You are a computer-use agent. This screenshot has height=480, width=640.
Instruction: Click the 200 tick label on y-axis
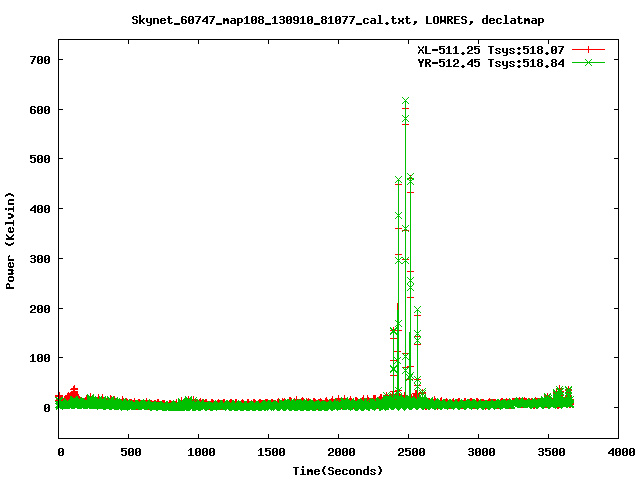coord(40,309)
